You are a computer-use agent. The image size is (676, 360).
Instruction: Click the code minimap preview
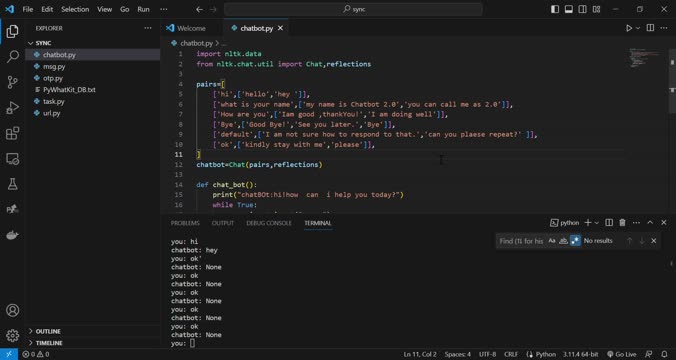(644, 58)
